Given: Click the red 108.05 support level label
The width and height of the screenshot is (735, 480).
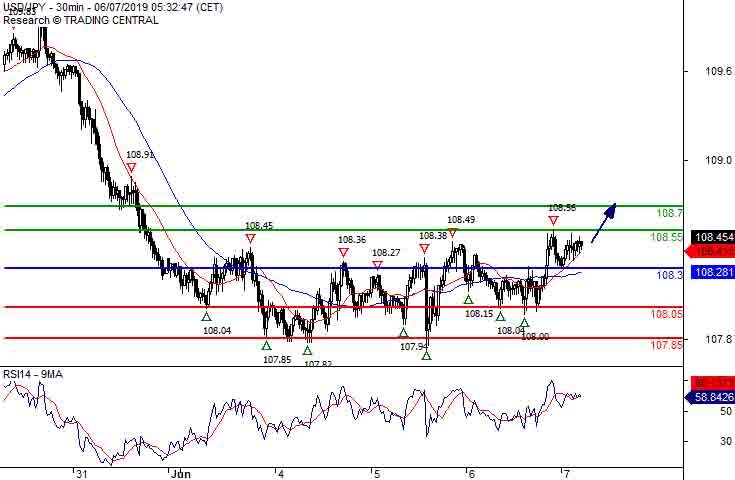Looking at the screenshot, I should tap(666, 314).
